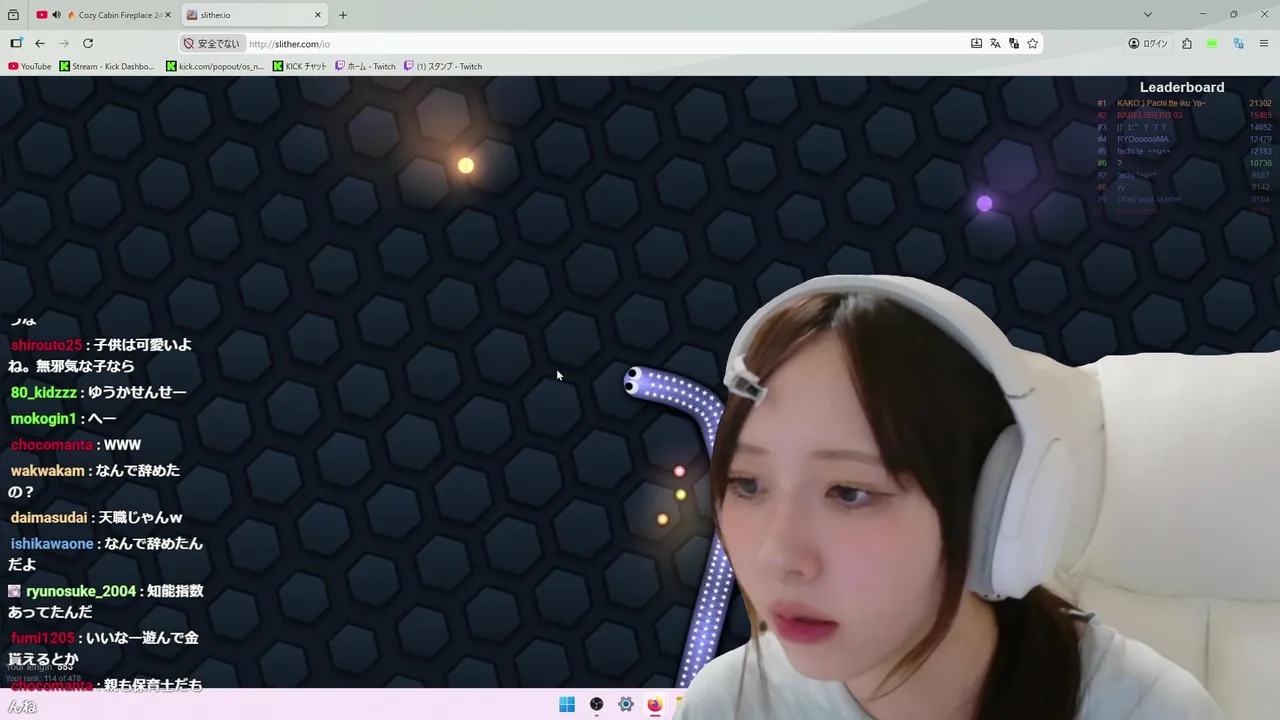Click the leaderboard score 10736
The image size is (1280, 720).
pyautogui.click(x=1260, y=163)
